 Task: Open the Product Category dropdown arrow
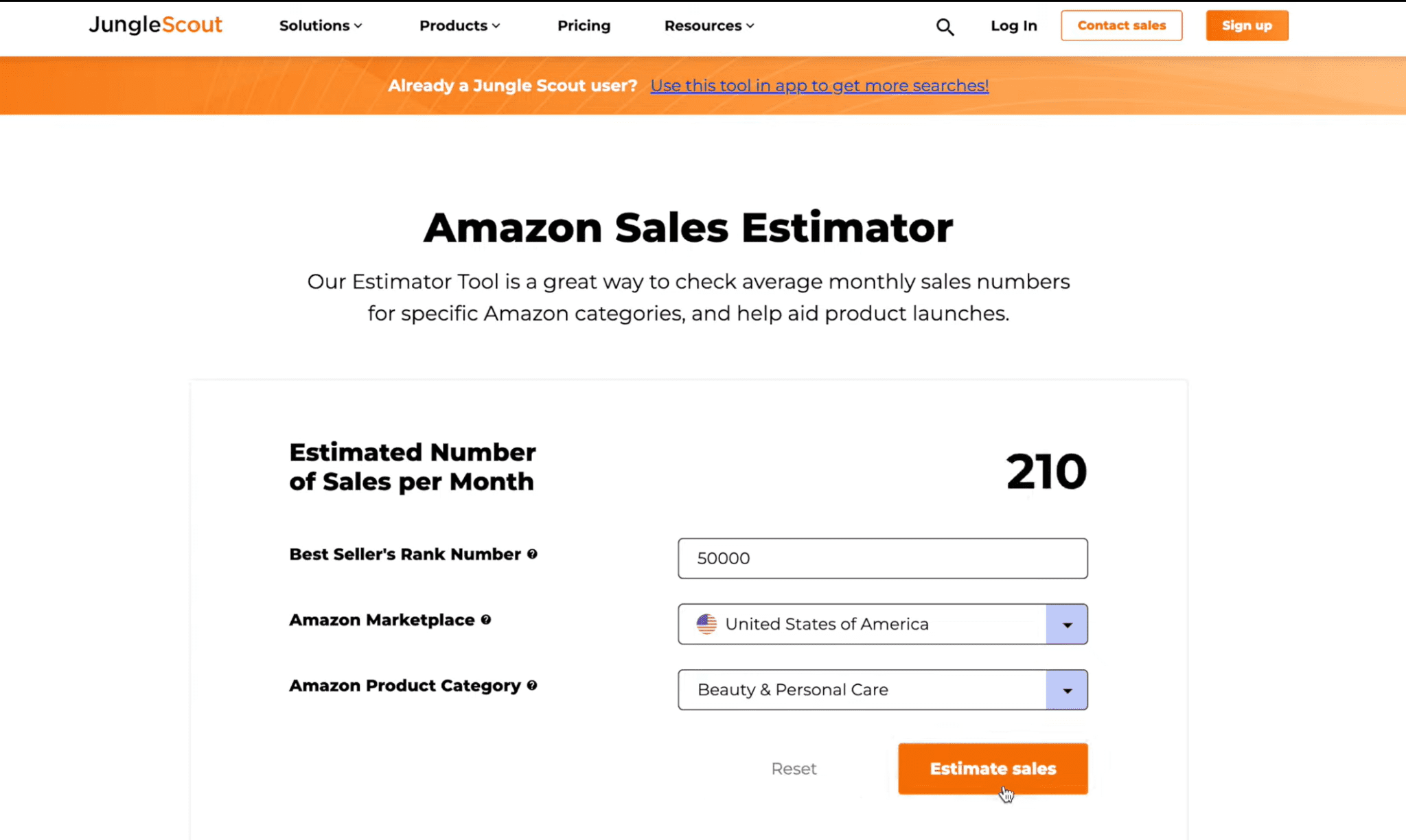(x=1067, y=690)
